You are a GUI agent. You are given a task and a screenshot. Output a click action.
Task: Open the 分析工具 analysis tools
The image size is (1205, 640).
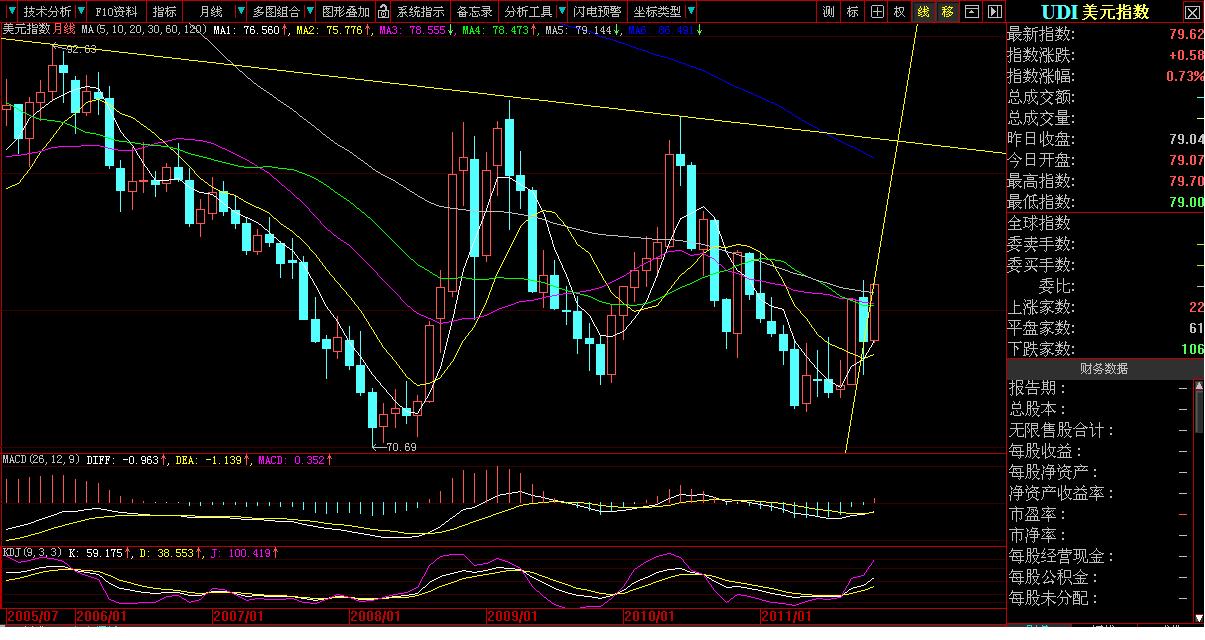(x=528, y=12)
